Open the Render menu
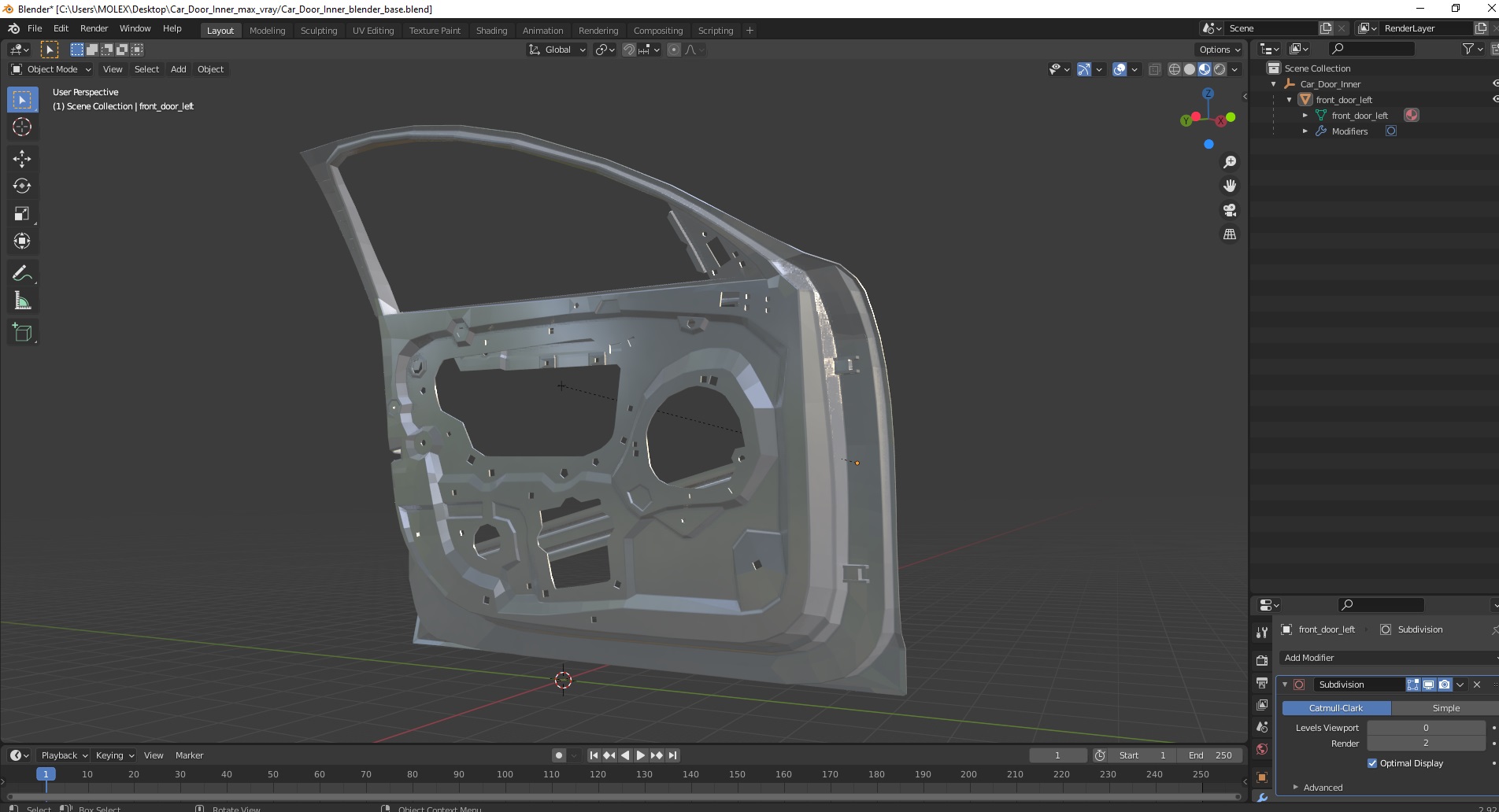The height and width of the screenshot is (812, 1499). (94, 28)
